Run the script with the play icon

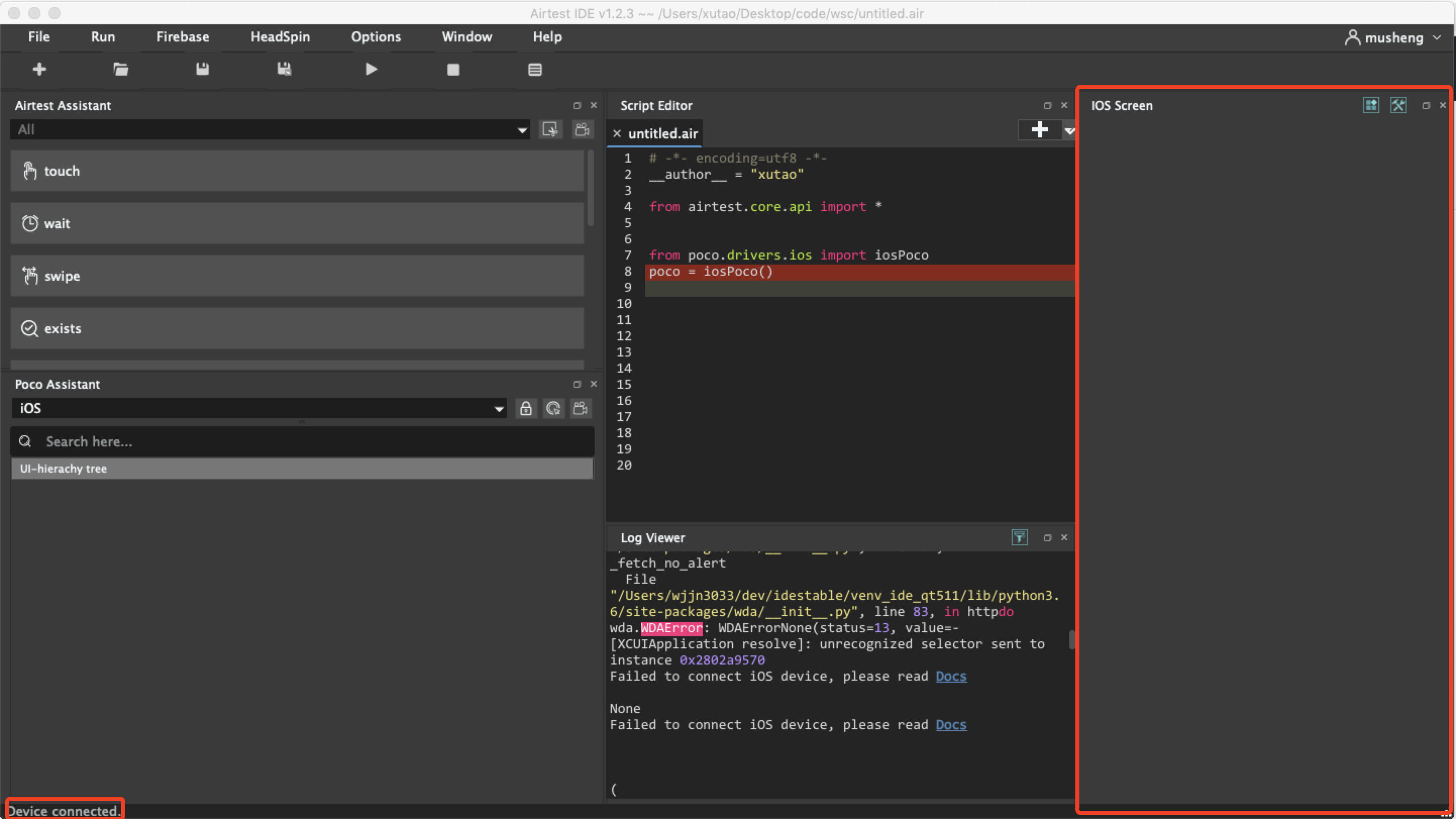click(x=372, y=70)
